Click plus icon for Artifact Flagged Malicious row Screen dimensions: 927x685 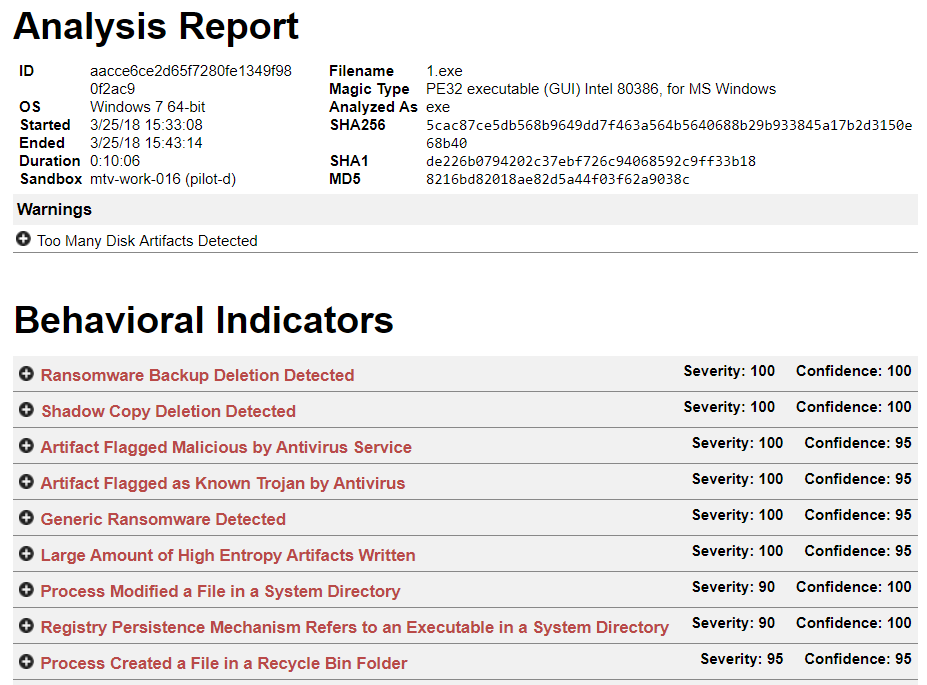26,447
